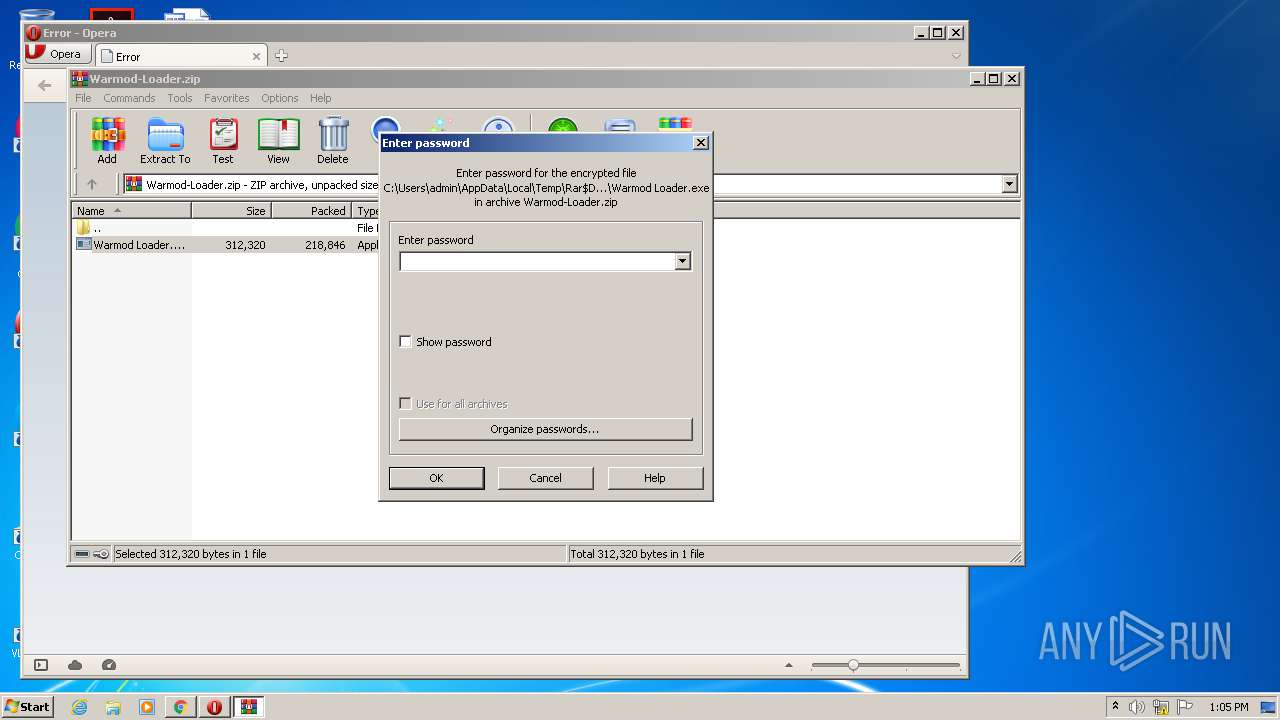Click the Opera back navigation arrow
1280x720 pixels.
click(44, 85)
